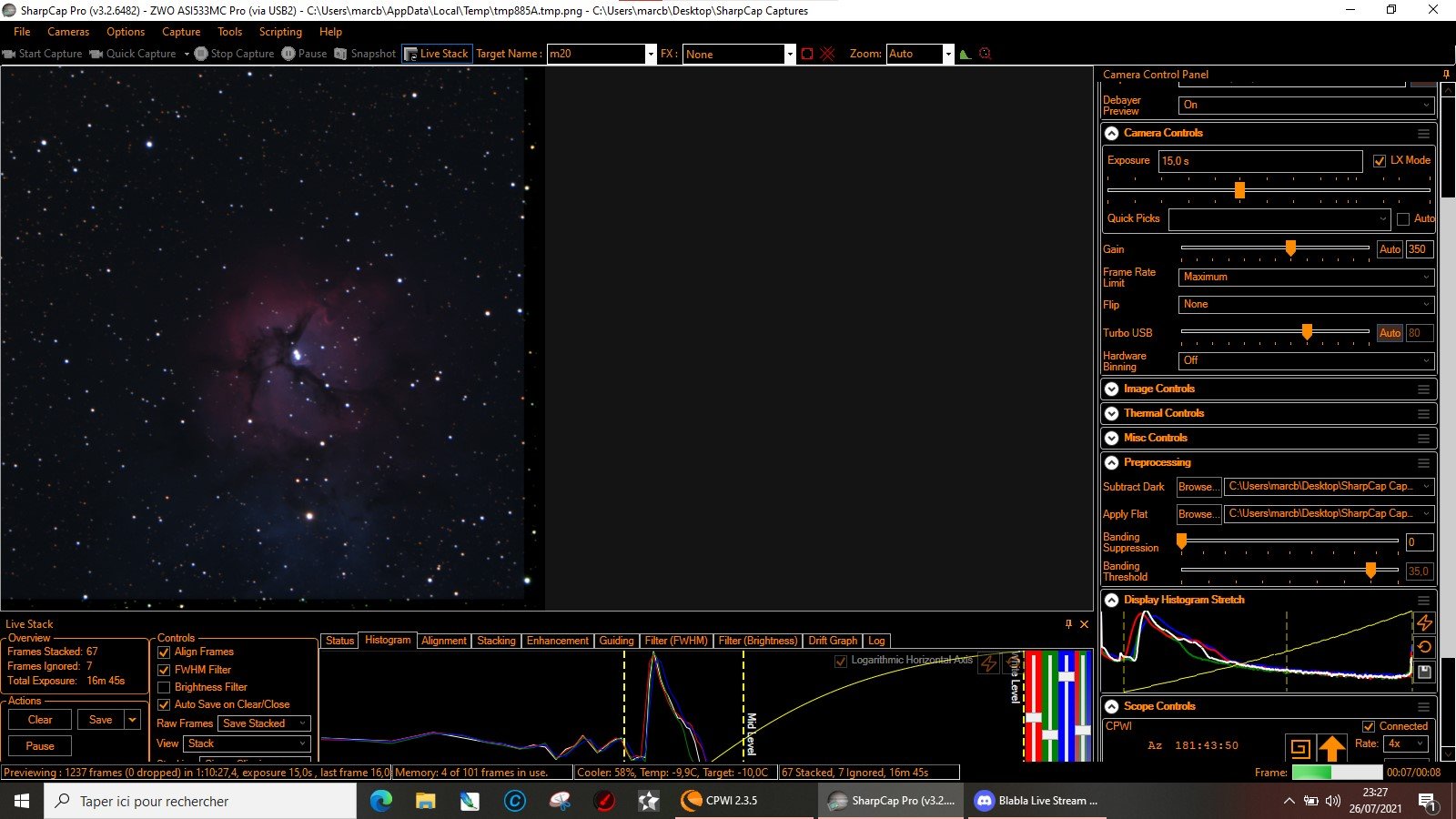Viewport: 1456px width, 819px height.
Task: Click the Clear button in Live Stack Actions
Action: 40,720
